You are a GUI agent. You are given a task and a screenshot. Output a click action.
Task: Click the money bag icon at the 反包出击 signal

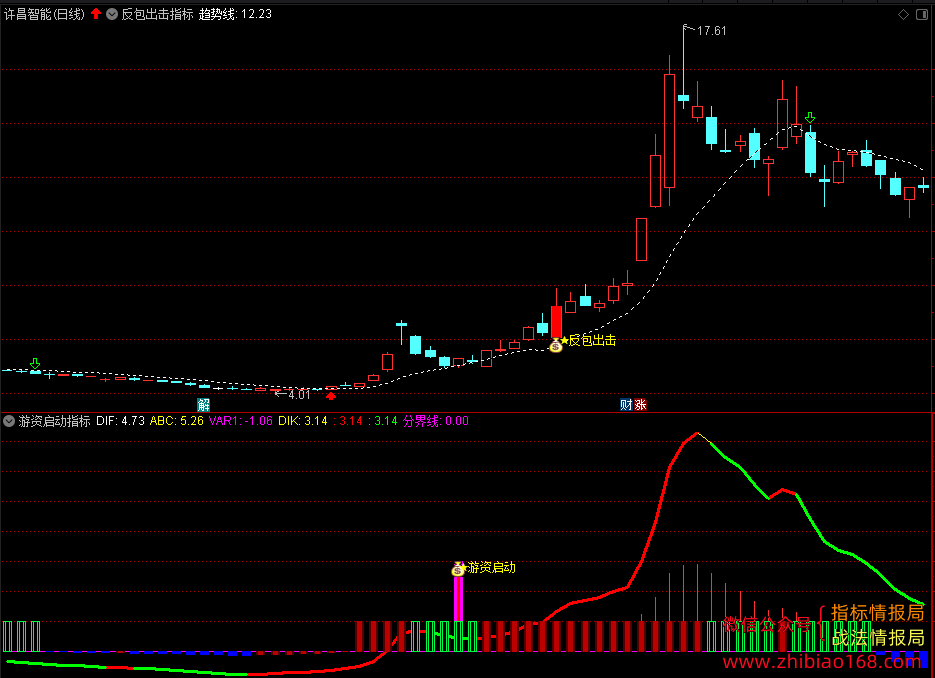(555, 345)
